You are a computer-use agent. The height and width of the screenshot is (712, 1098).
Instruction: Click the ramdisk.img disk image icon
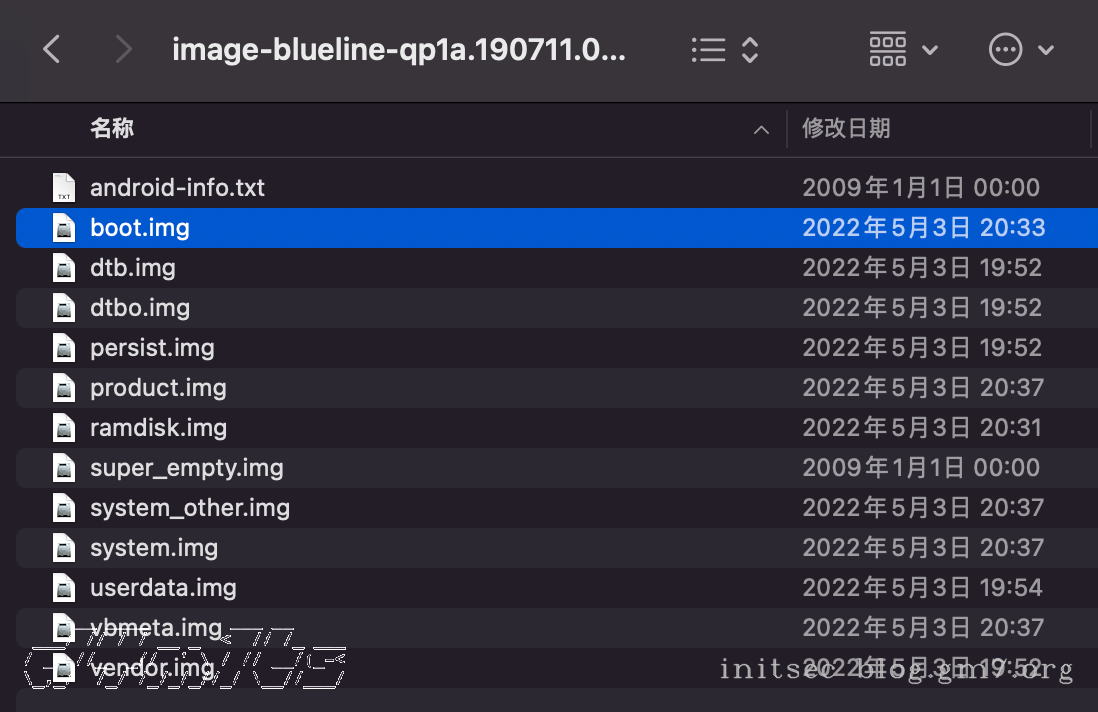[x=64, y=428]
